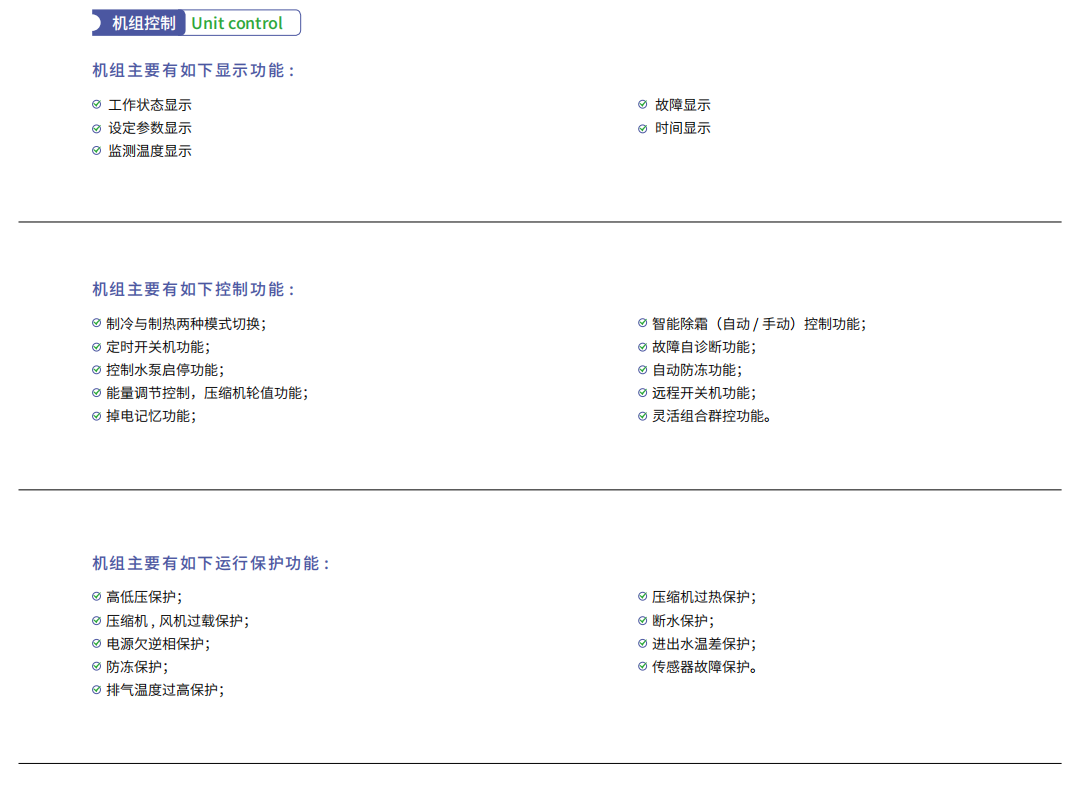Click the text 进出水温差保护

coord(703,644)
